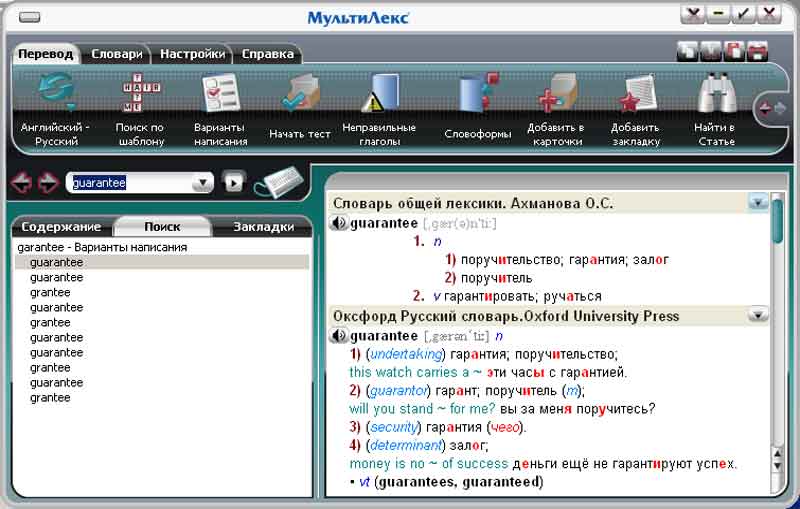Click the checkmark window button

[743, 13]
